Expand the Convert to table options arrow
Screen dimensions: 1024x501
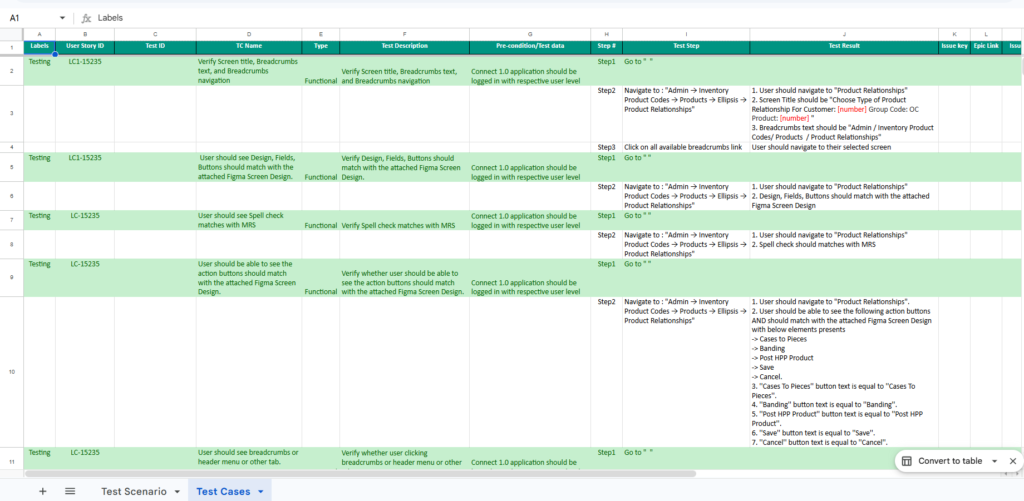click(995, 461)
